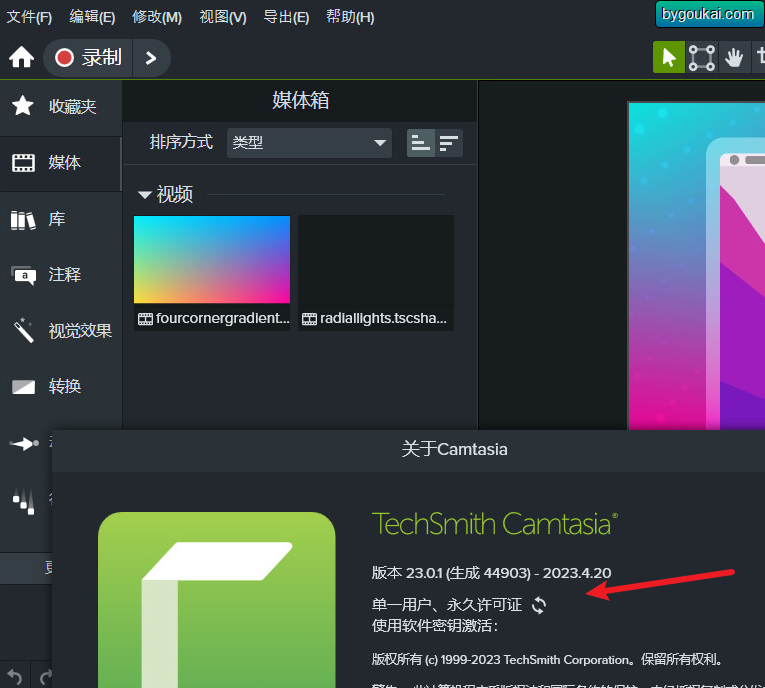765x688 pixels.
Task: Open the 帮助(H) menu
Action: (x=350, y=17)
